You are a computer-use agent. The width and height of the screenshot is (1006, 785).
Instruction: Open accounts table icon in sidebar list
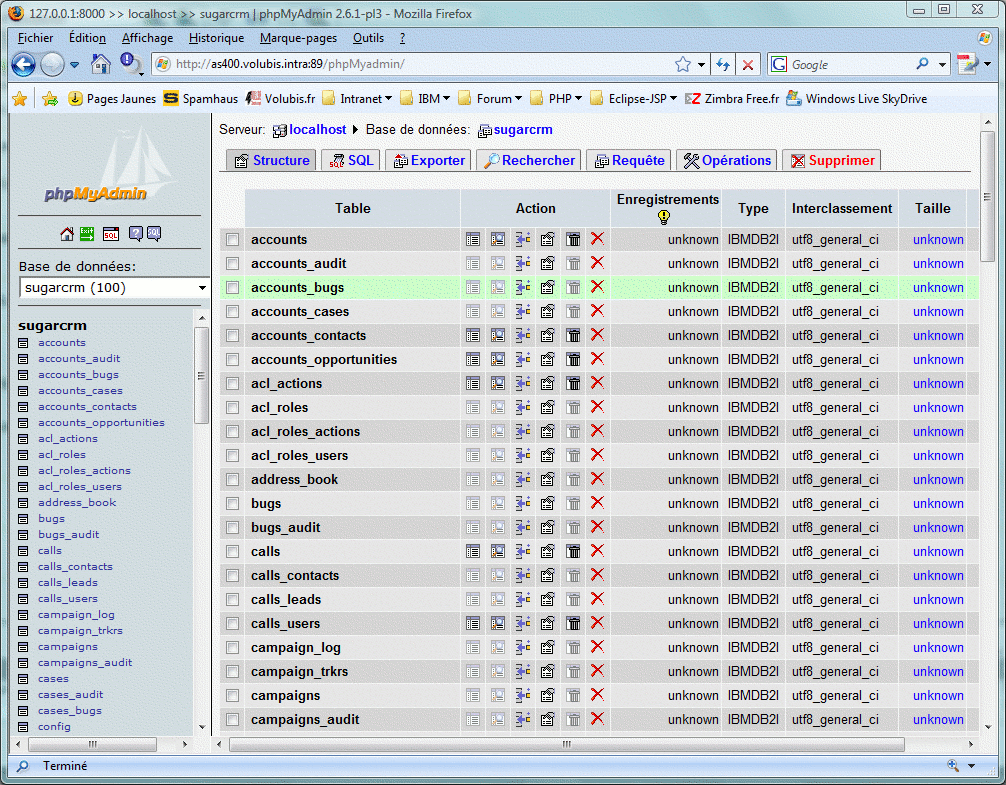coord(23,343)
